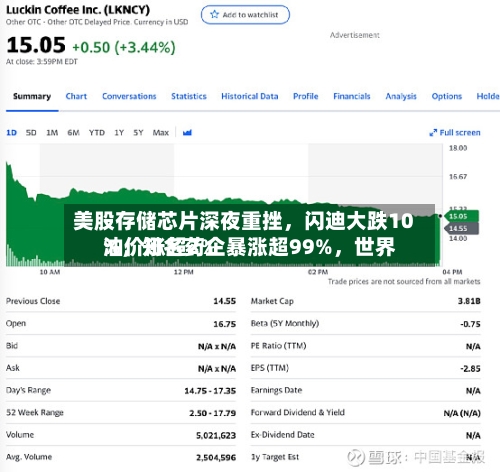
Task: Select the 5Y chart range
Action: (138, 133)
